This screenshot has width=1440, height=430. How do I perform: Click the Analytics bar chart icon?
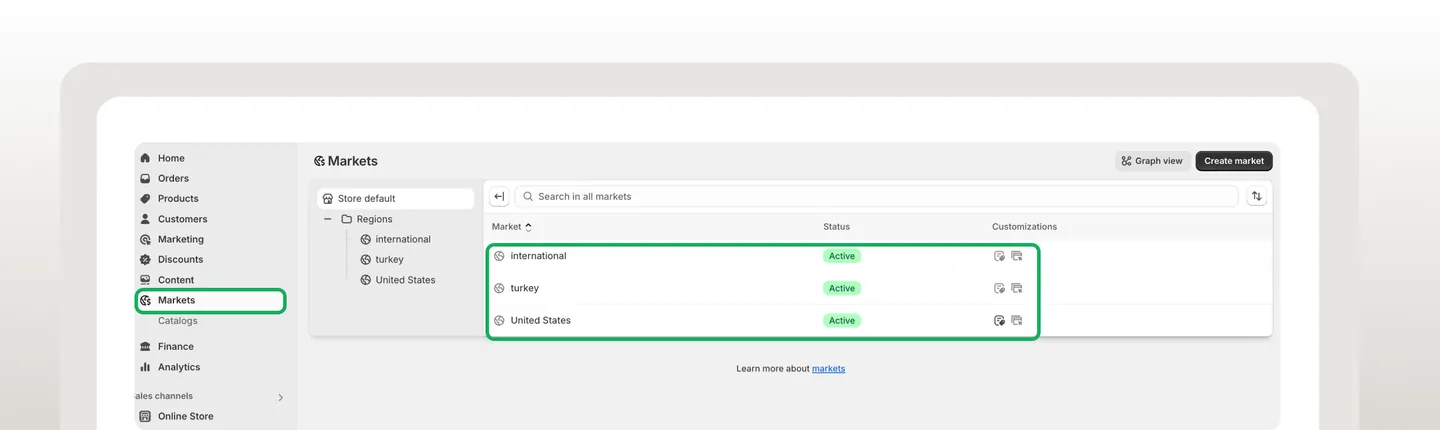145,367
